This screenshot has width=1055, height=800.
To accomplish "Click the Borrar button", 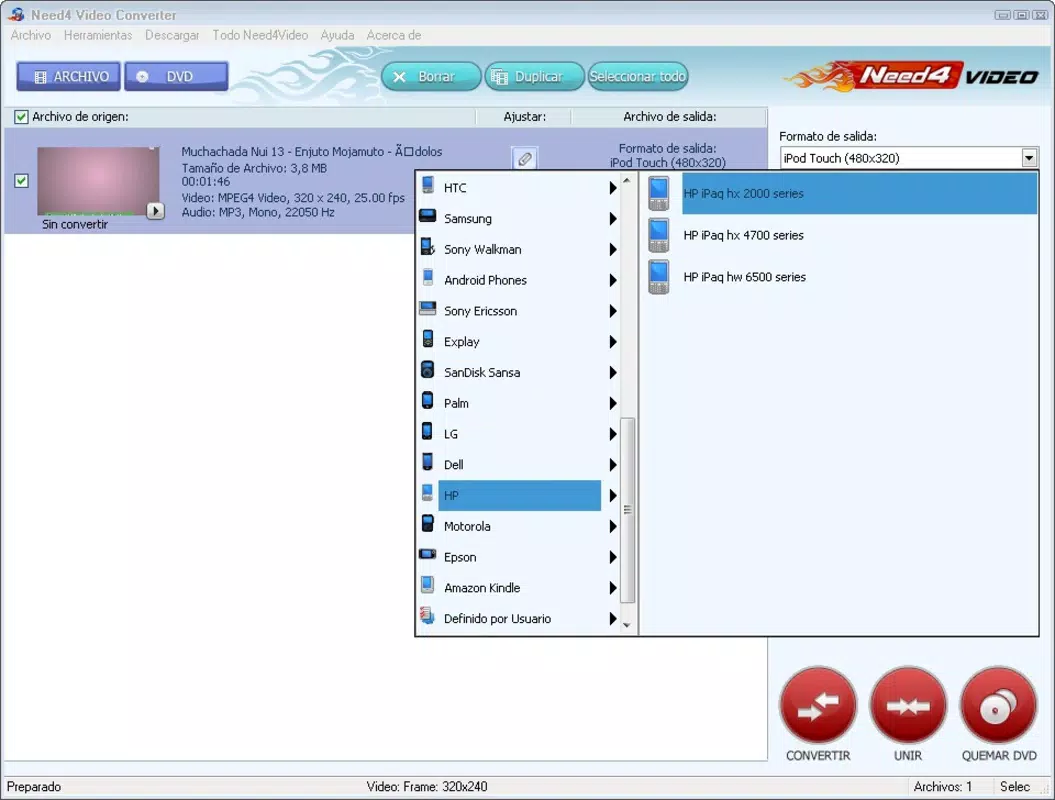I will point(431,76).
